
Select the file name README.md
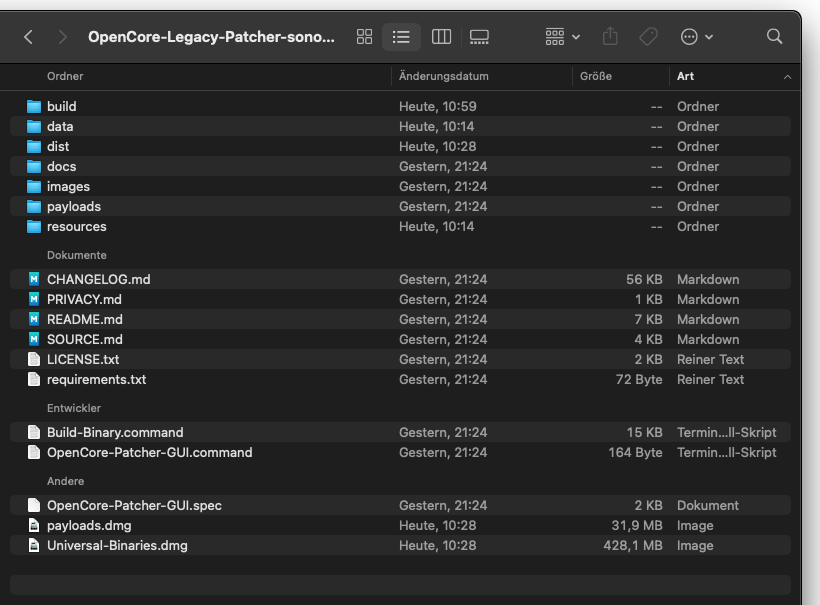tap(85, 319)
